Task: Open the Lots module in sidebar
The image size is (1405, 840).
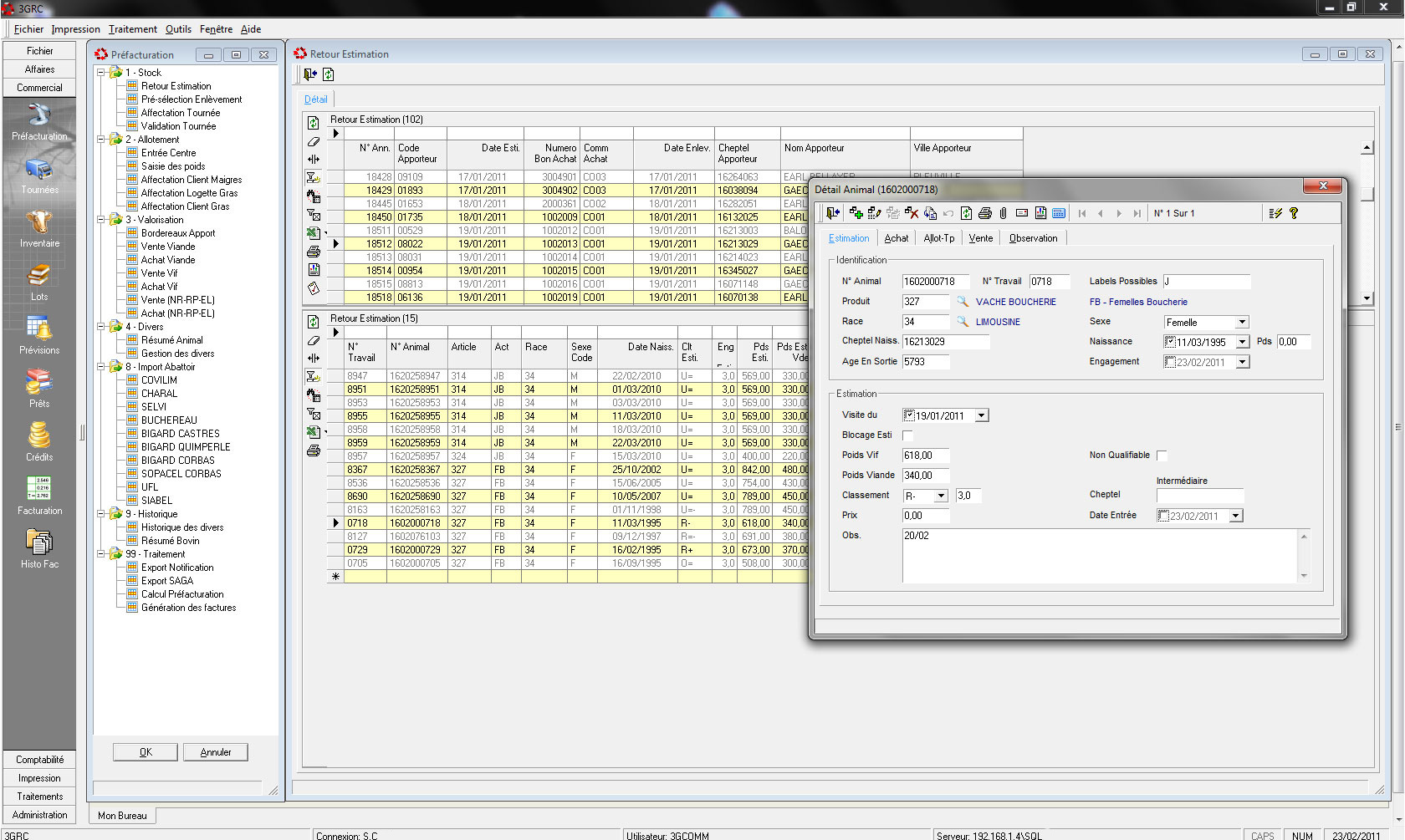Action: (x=39, y=283)
